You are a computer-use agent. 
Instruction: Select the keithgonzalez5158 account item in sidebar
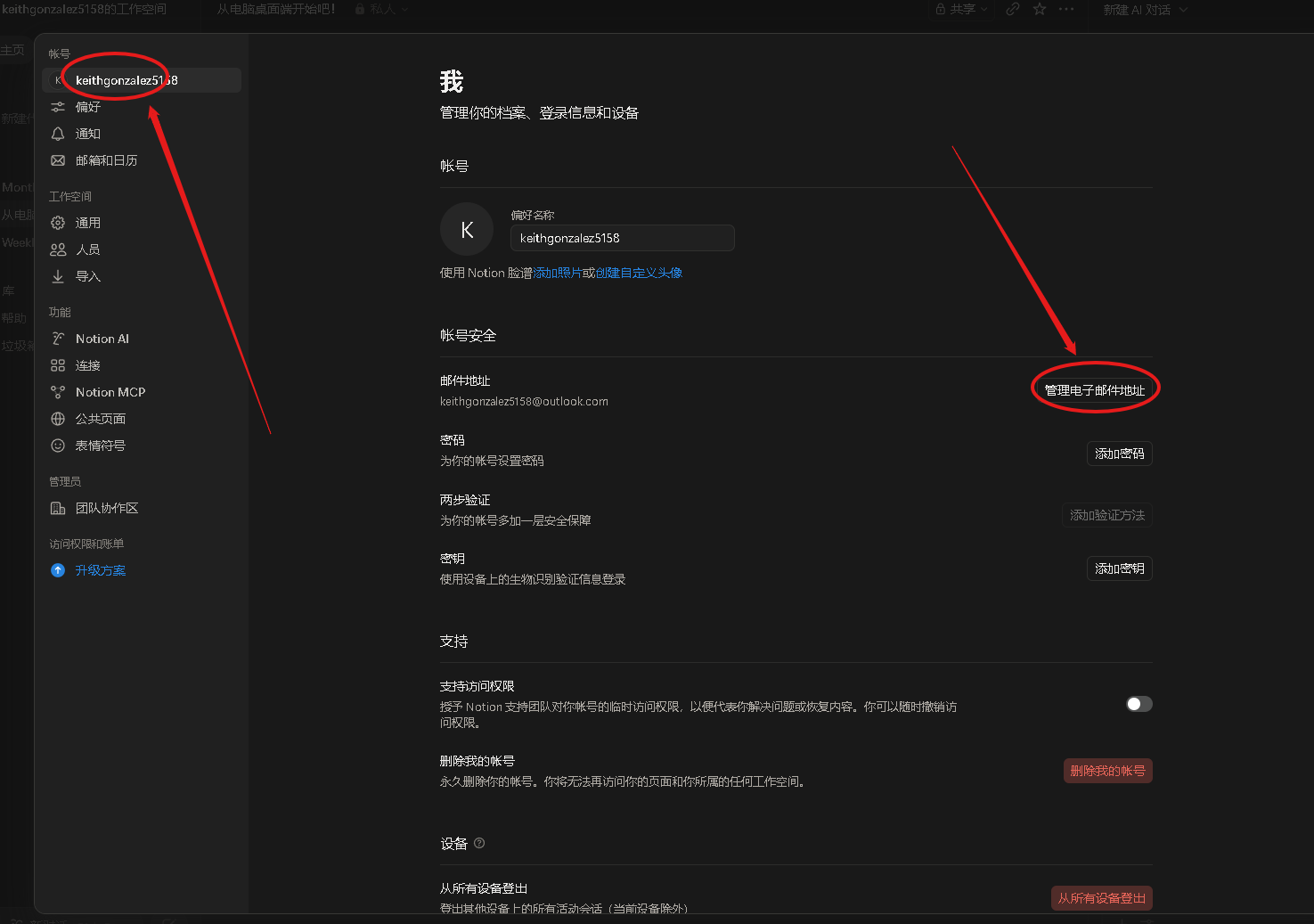[142, 80]
